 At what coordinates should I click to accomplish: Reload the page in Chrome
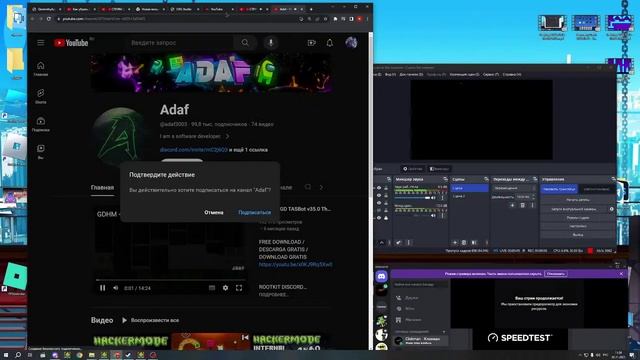tap(49, 19)
